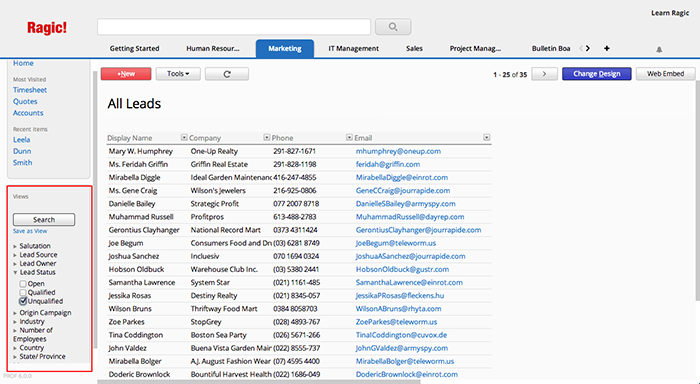Screen dimensions: 700x384
Task: Create a new lead with +New
Action: [x=126, y=74]
